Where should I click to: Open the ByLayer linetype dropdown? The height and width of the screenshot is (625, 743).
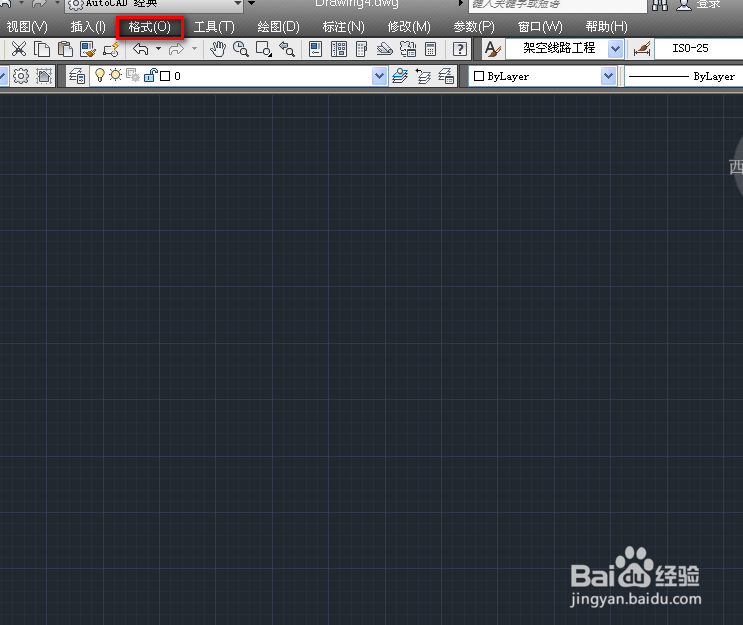point(683,76)
